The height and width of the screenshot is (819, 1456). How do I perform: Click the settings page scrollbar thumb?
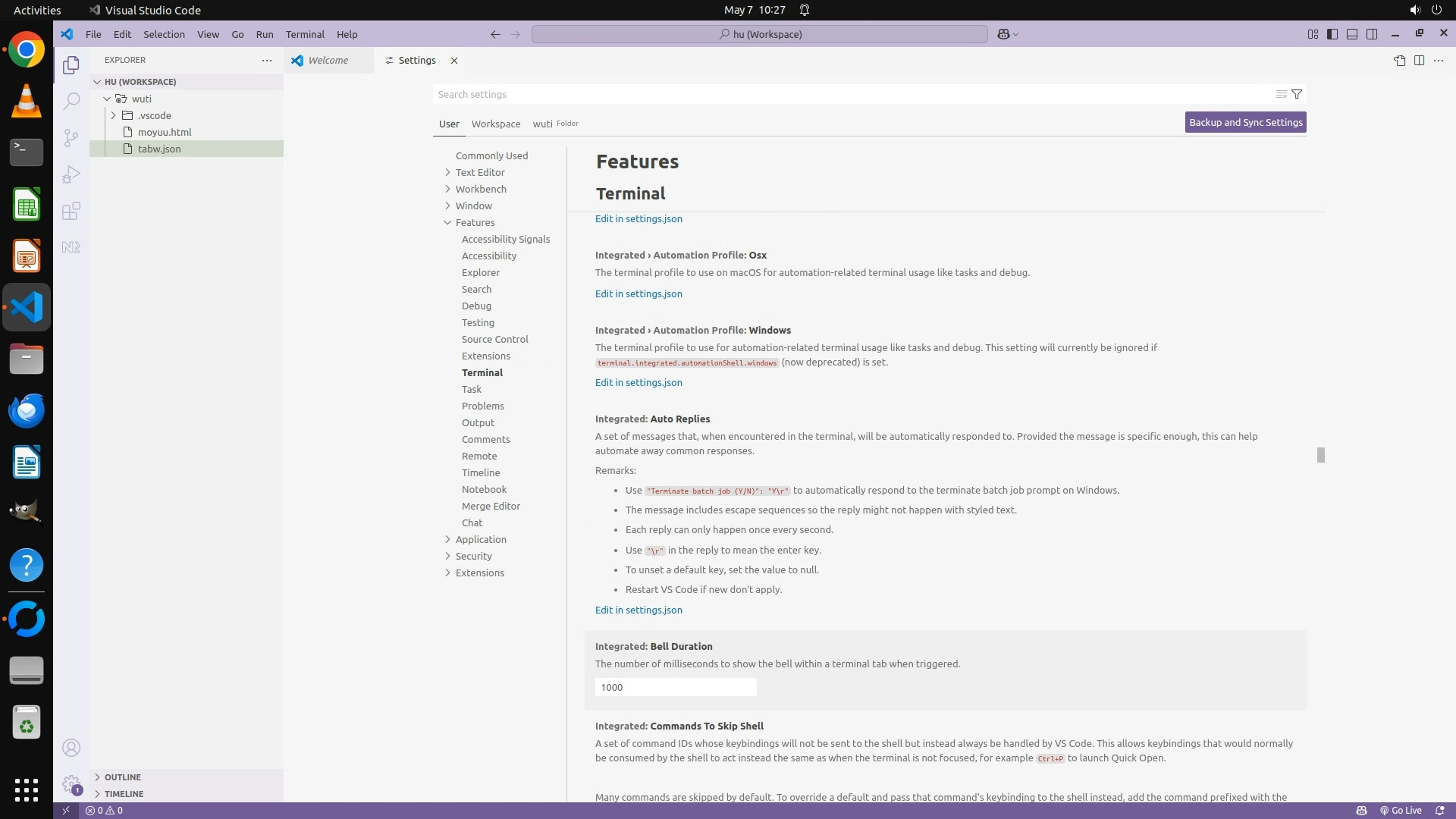click(1320, 455)
